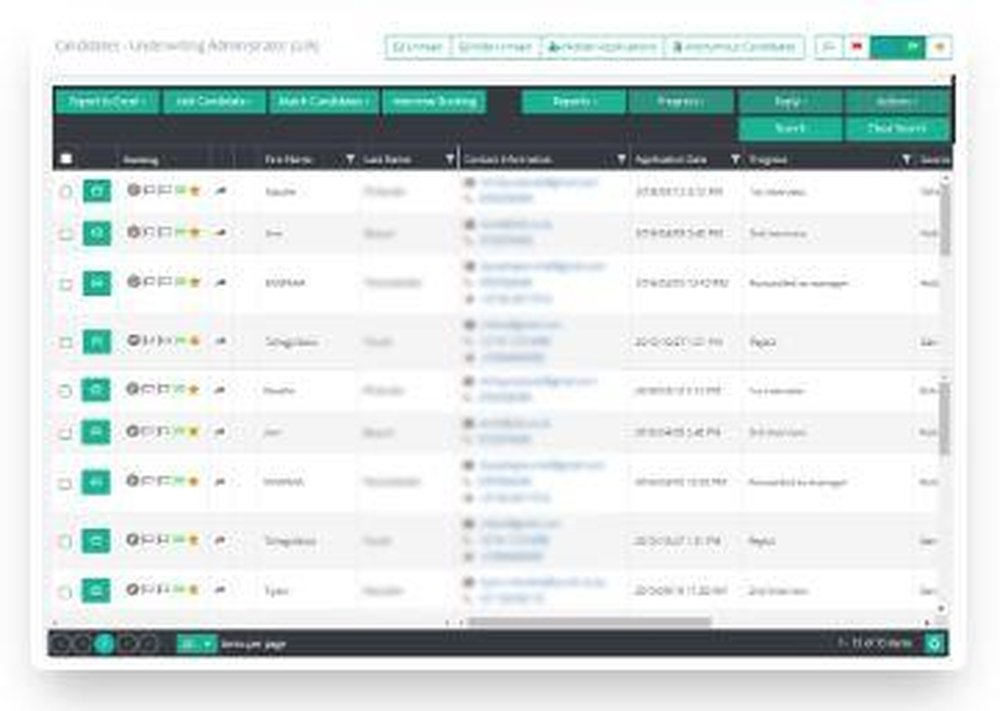The height and width of the screenshot is (711, 1000).
Task: Click the share arrow in first candidate row
Action: 221,190
